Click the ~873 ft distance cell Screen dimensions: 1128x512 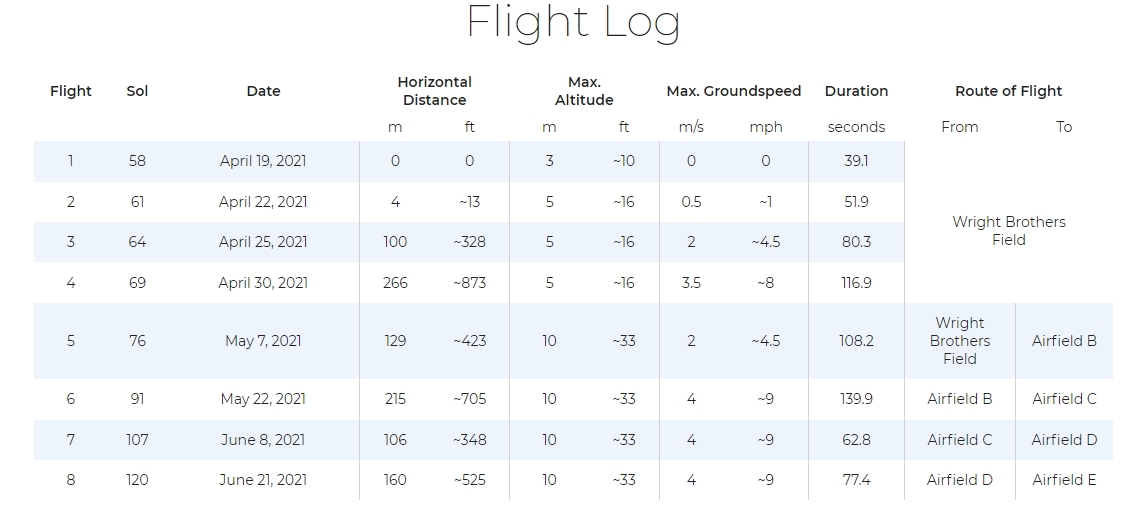coord(469,283)
